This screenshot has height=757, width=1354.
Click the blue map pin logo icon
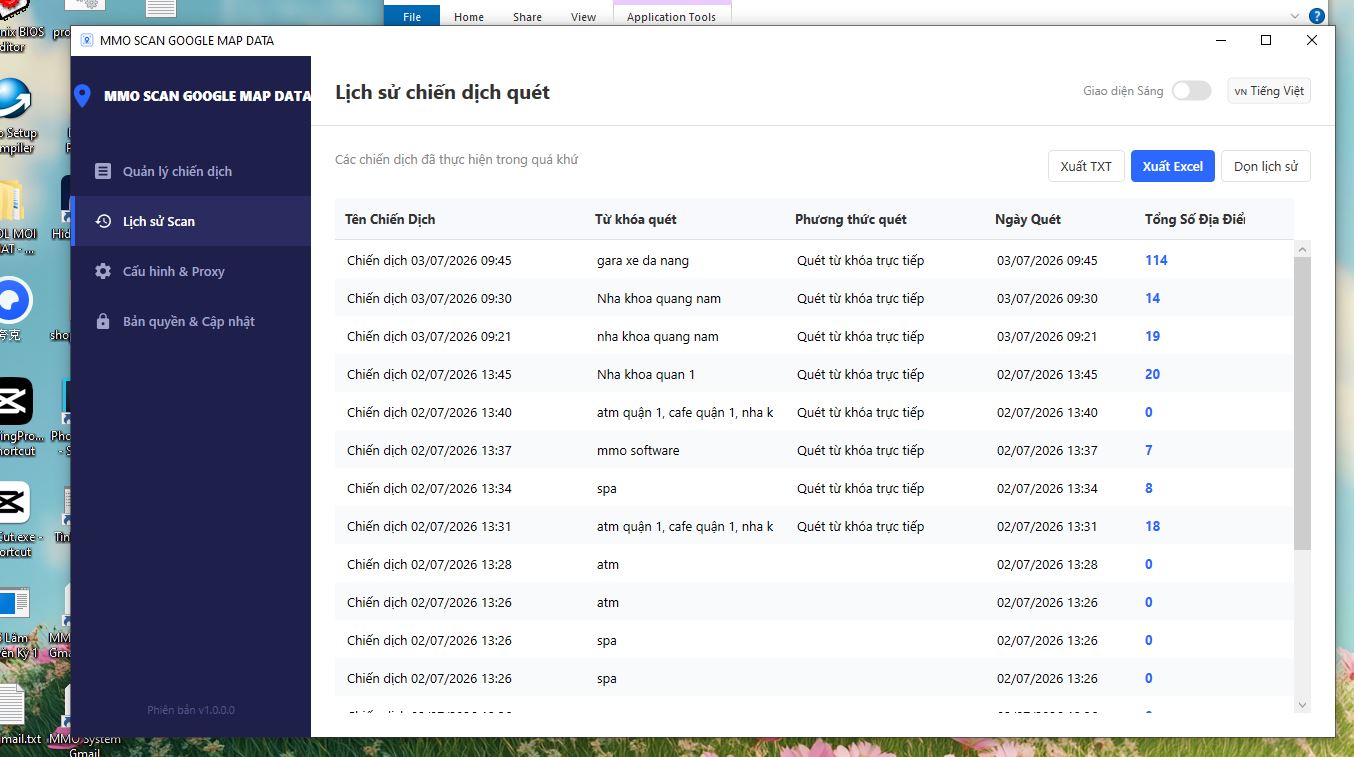[83, 96]
